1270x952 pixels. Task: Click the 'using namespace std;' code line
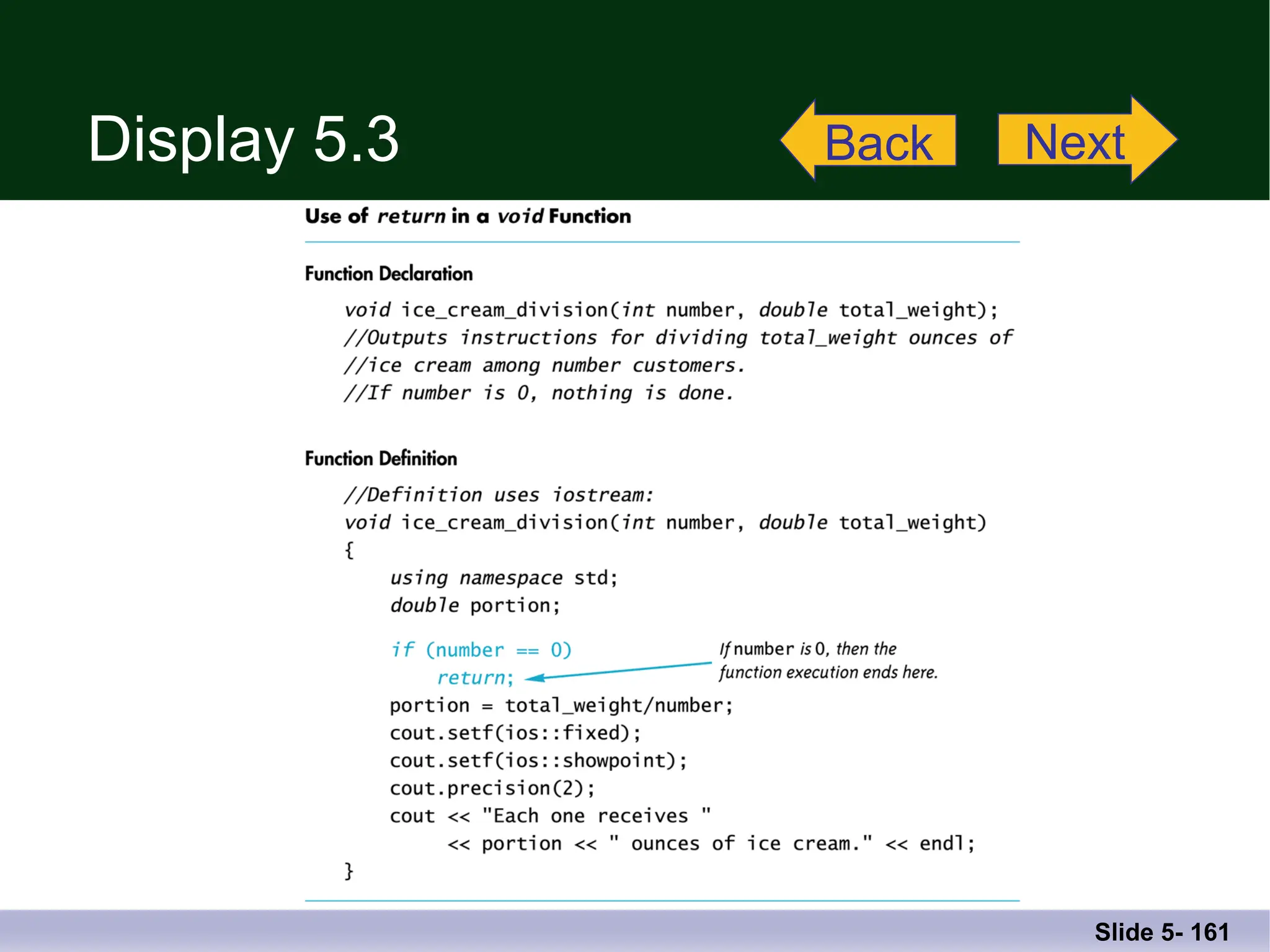(x=504, y=578)
